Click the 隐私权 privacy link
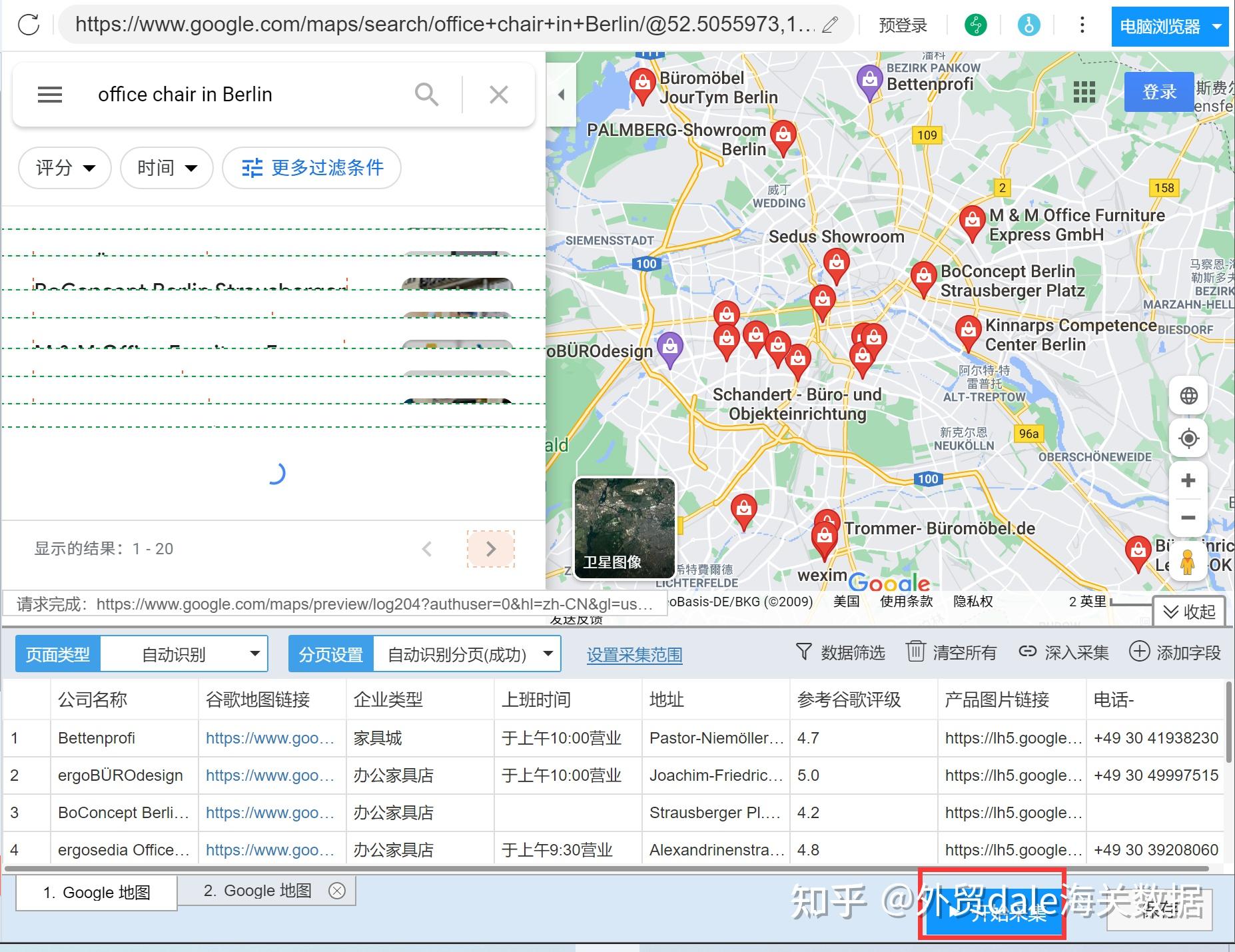1235x952 pixels. 973,601
